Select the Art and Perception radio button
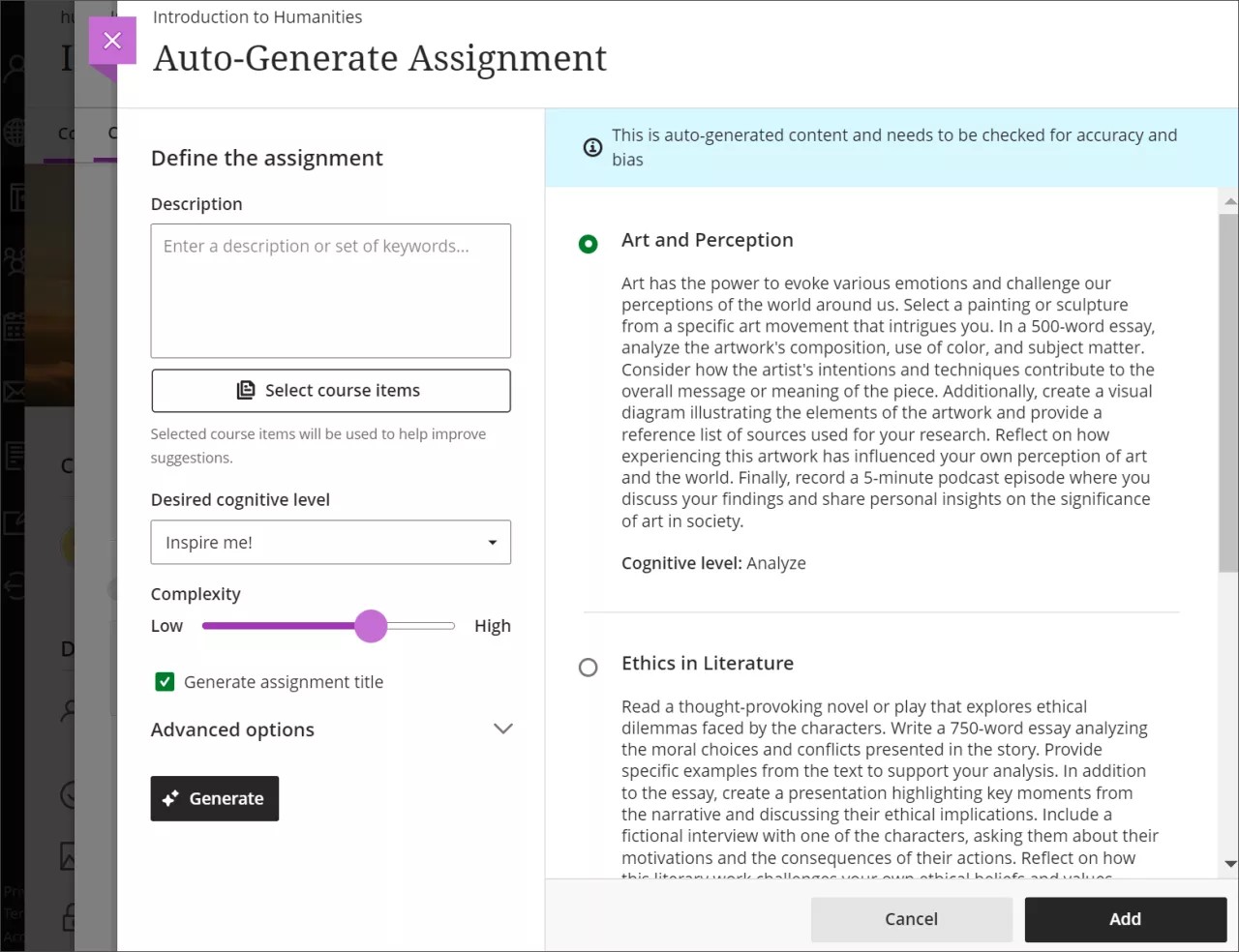 click(589, 244)
